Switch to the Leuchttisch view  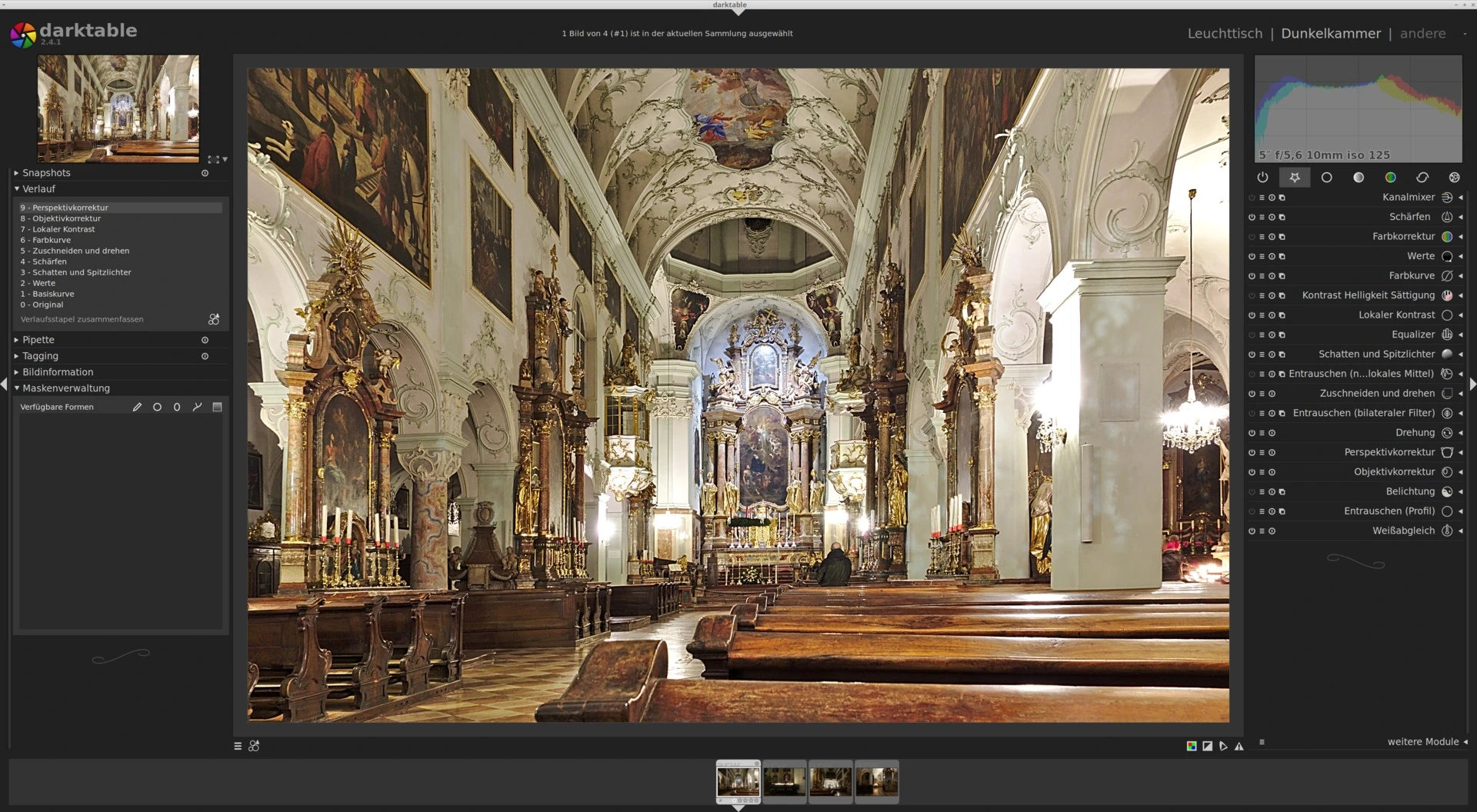click(x=1225, y=34)
